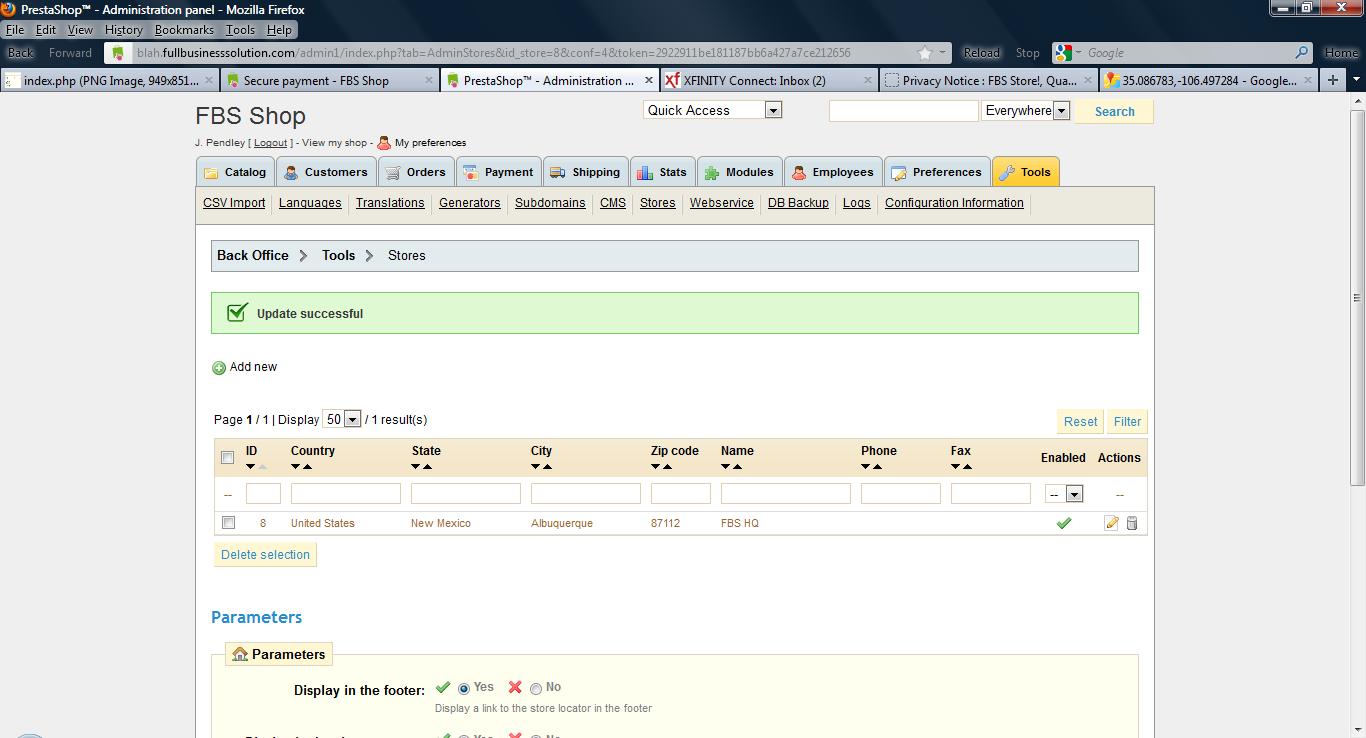1366x738 pixels.
Task: Open the Bookmarks menu
Action: tap(184, 30)
